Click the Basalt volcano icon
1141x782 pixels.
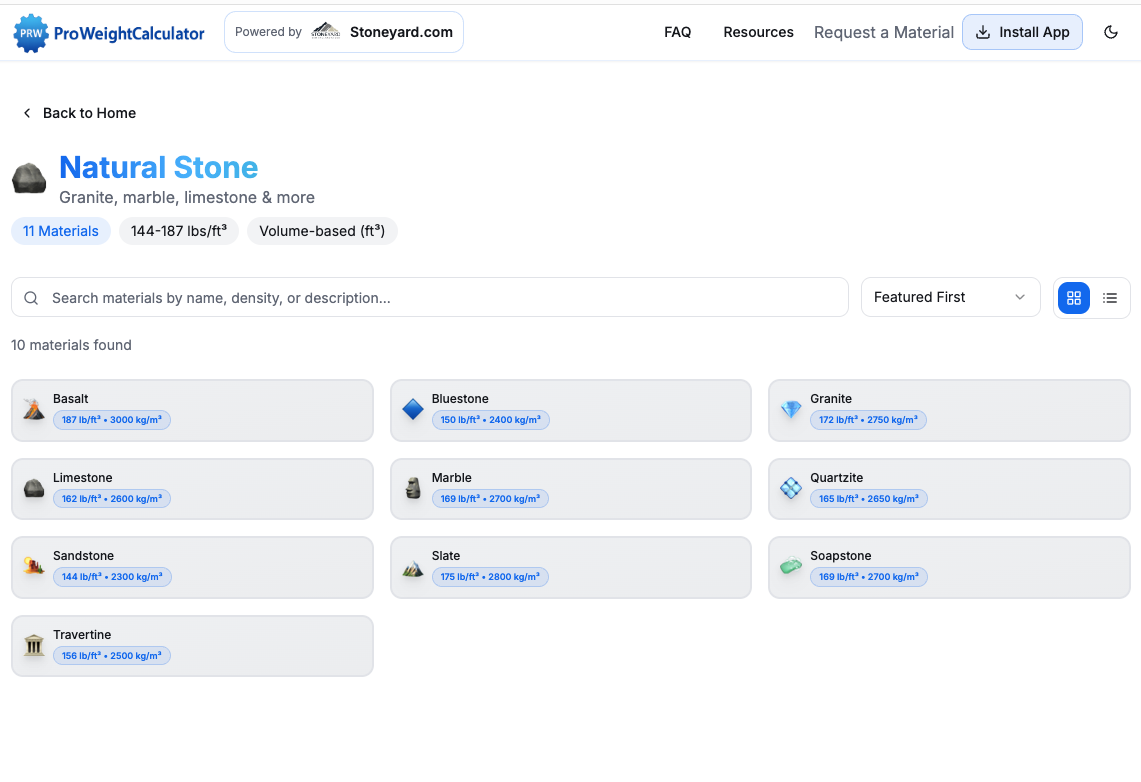(x=34, y=410)
